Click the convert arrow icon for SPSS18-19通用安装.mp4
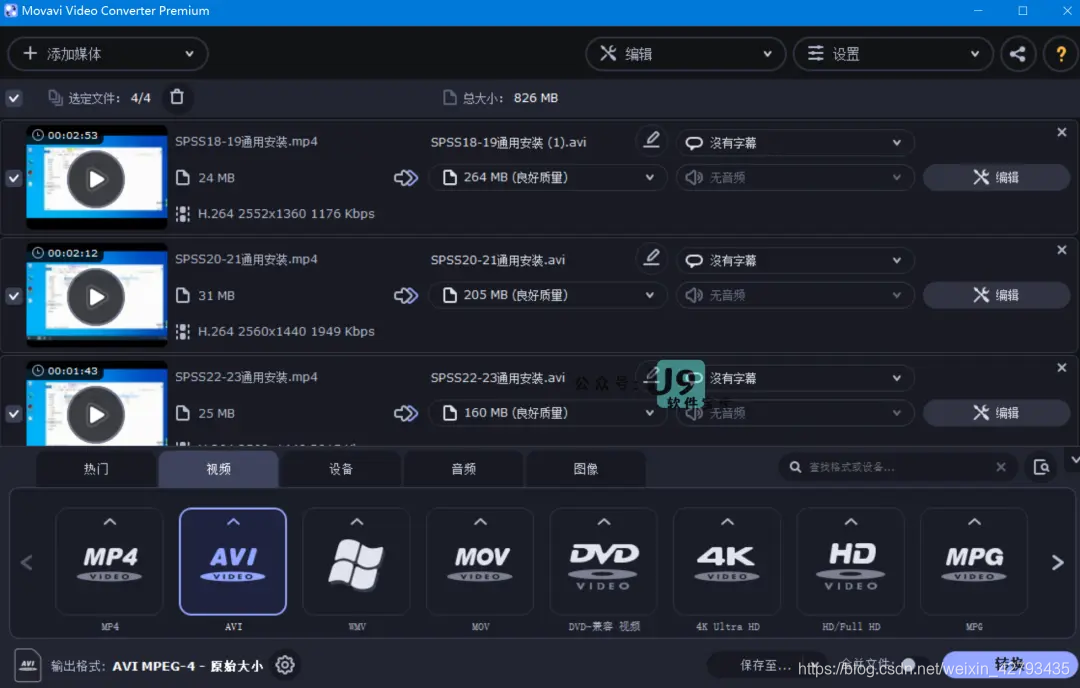Screen dimensions: 1080x688 tap(406, 178)
